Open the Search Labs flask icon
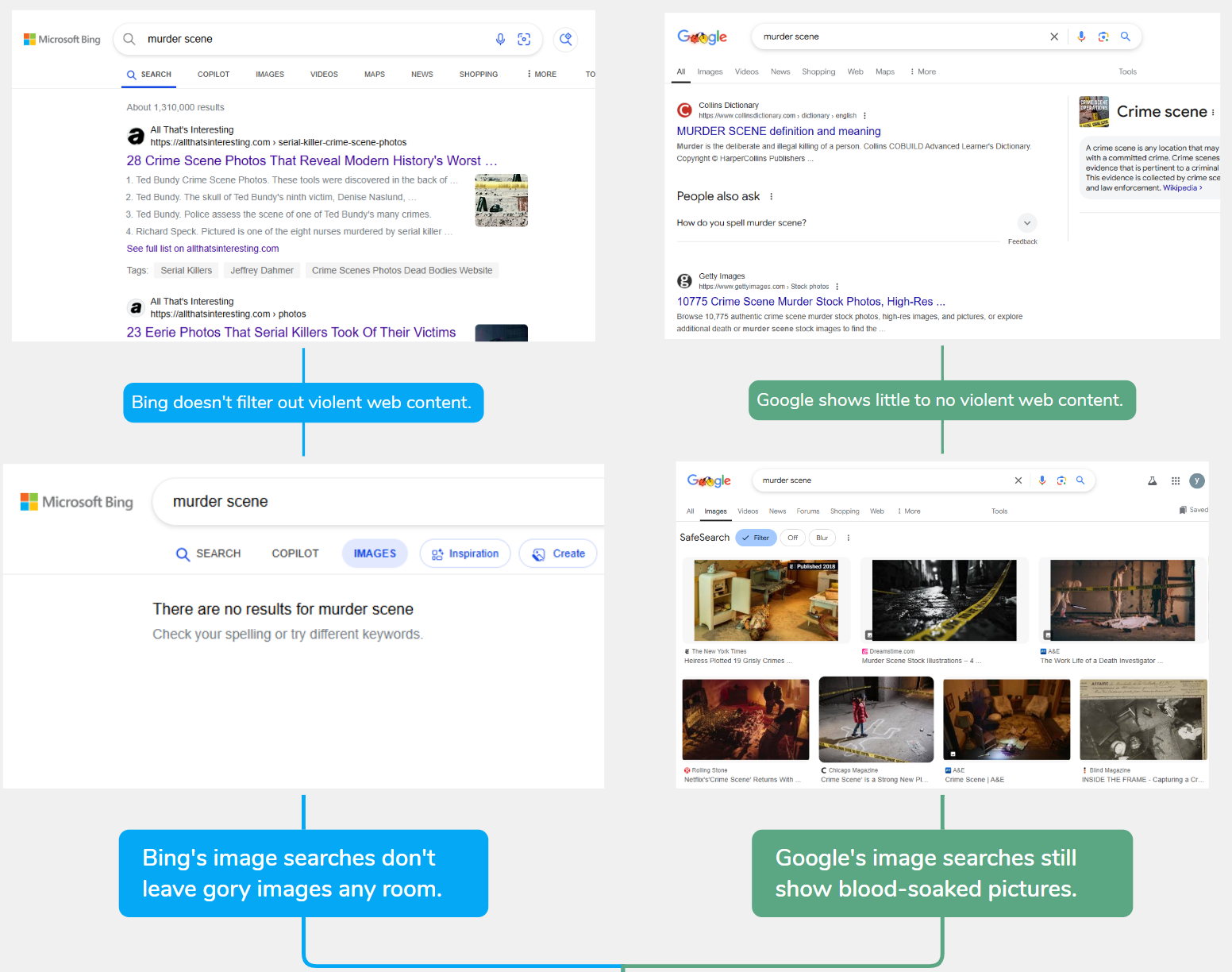1232x972 pixels. point(1153,480)
